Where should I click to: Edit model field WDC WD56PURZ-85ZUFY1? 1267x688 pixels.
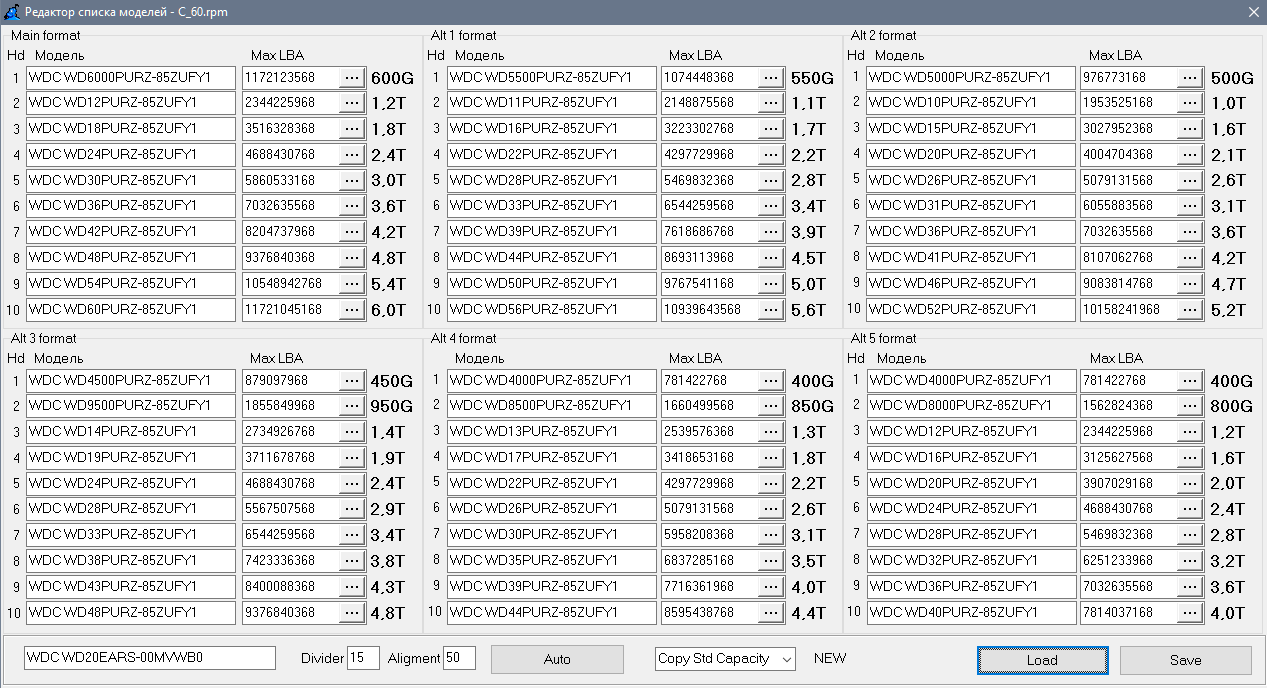pos(551,309)
